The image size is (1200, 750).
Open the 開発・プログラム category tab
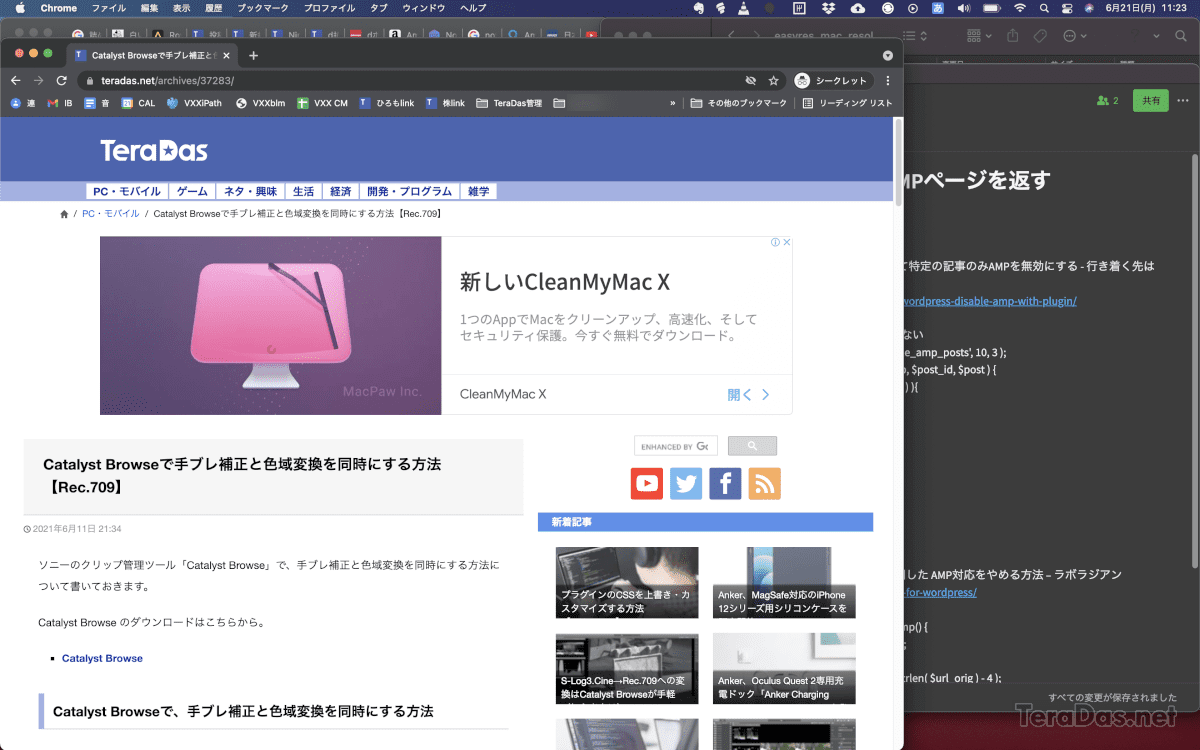(410, 191)
